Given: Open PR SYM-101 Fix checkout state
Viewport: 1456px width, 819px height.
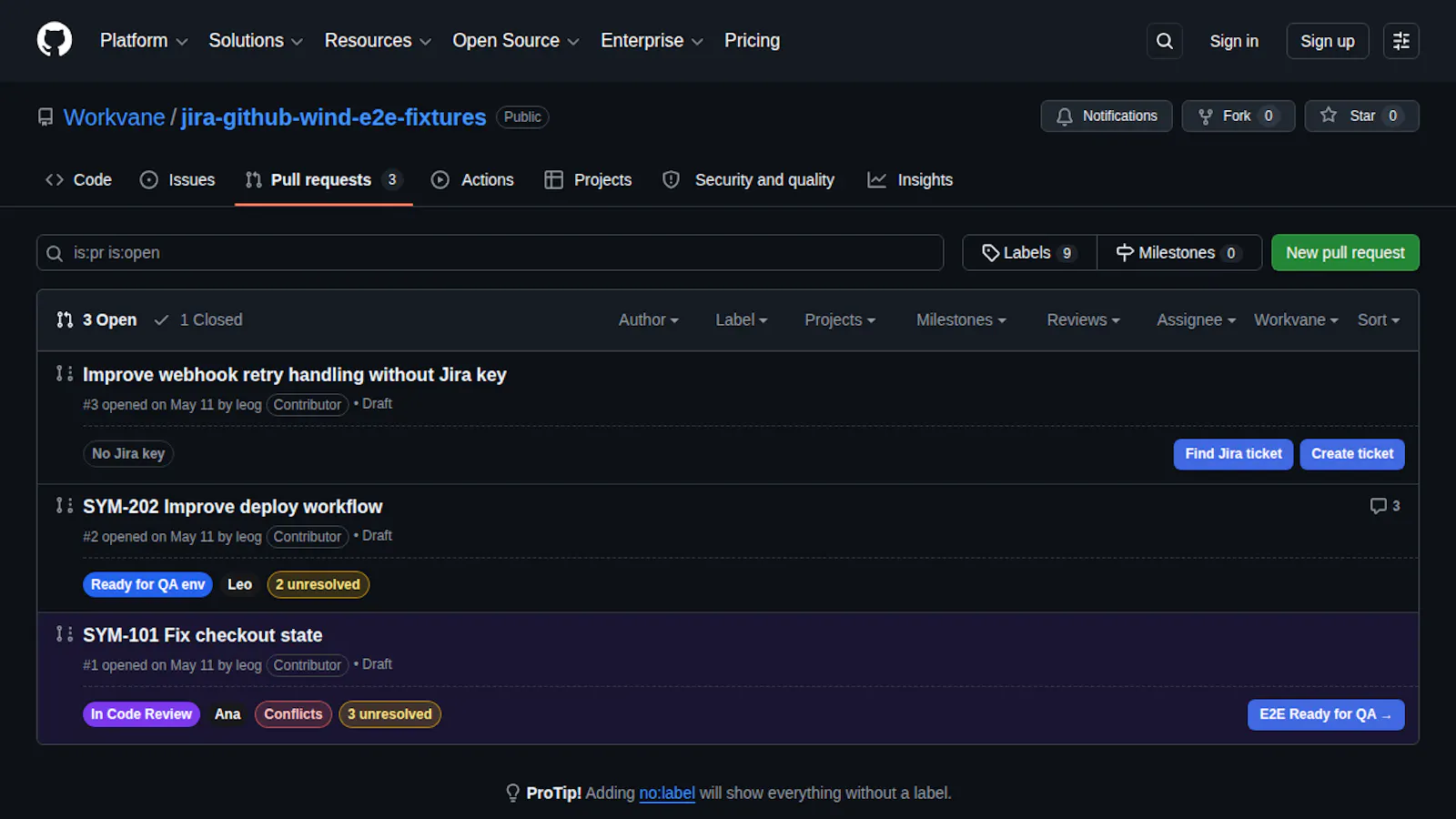Looking at the screenshot, I should click(x=203, y=635).
